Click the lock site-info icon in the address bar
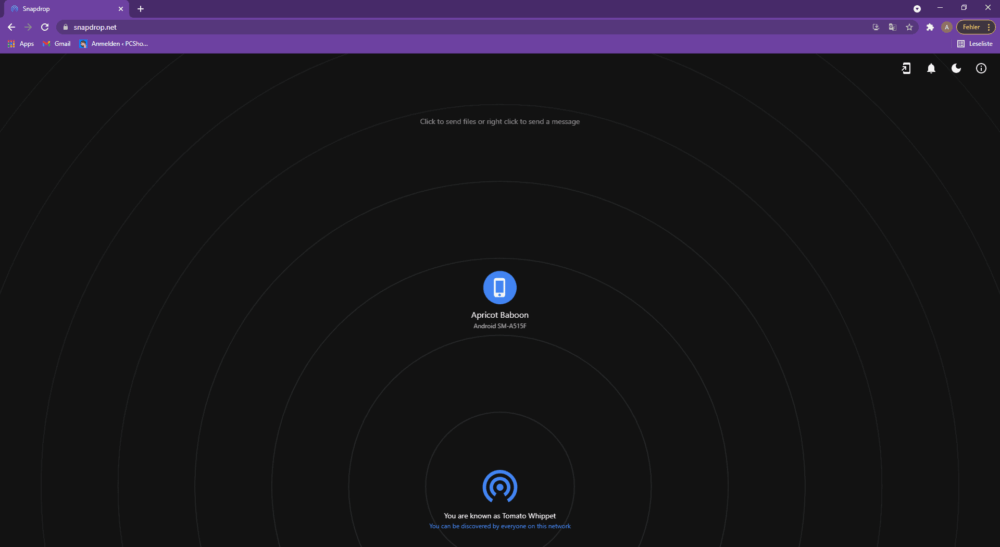Viewport: 1000px width, 547px height. [65, 27]
